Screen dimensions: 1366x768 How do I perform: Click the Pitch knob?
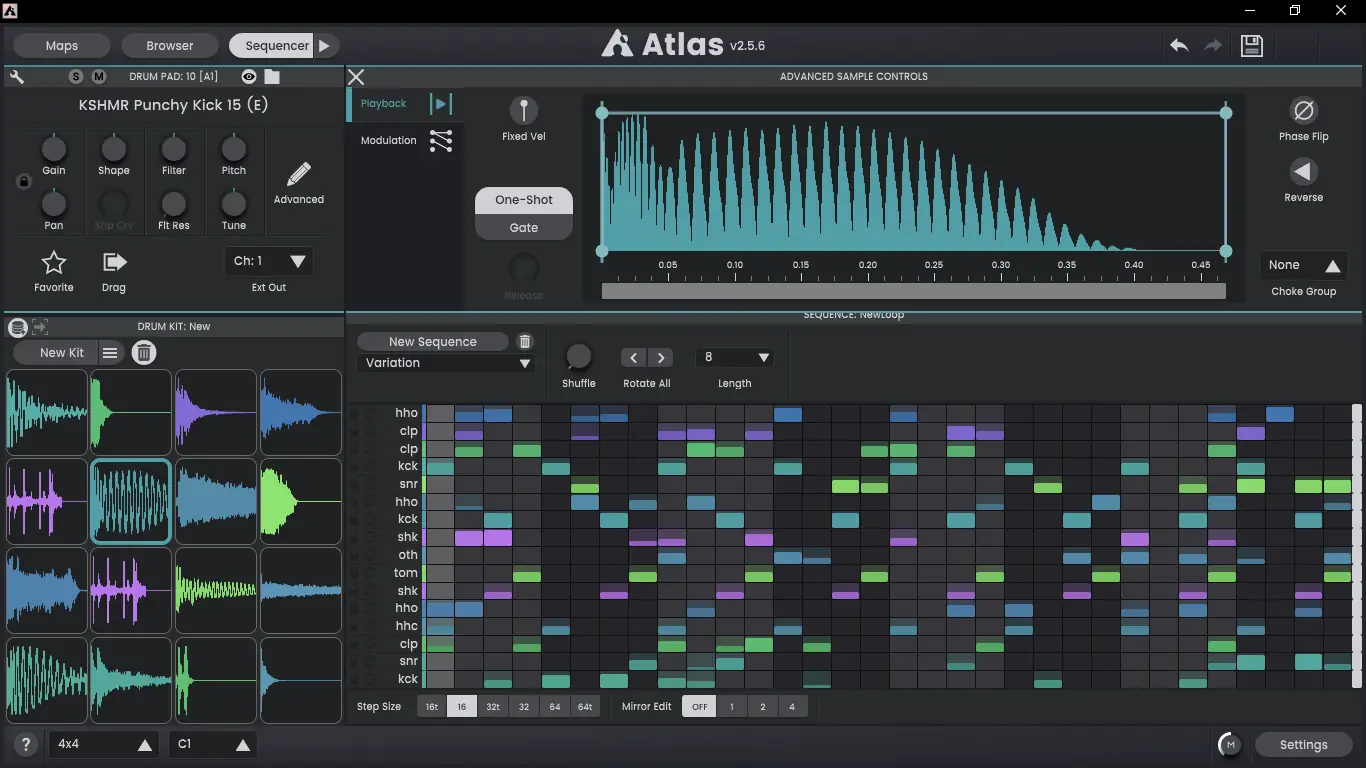click(x=234, y=149)
